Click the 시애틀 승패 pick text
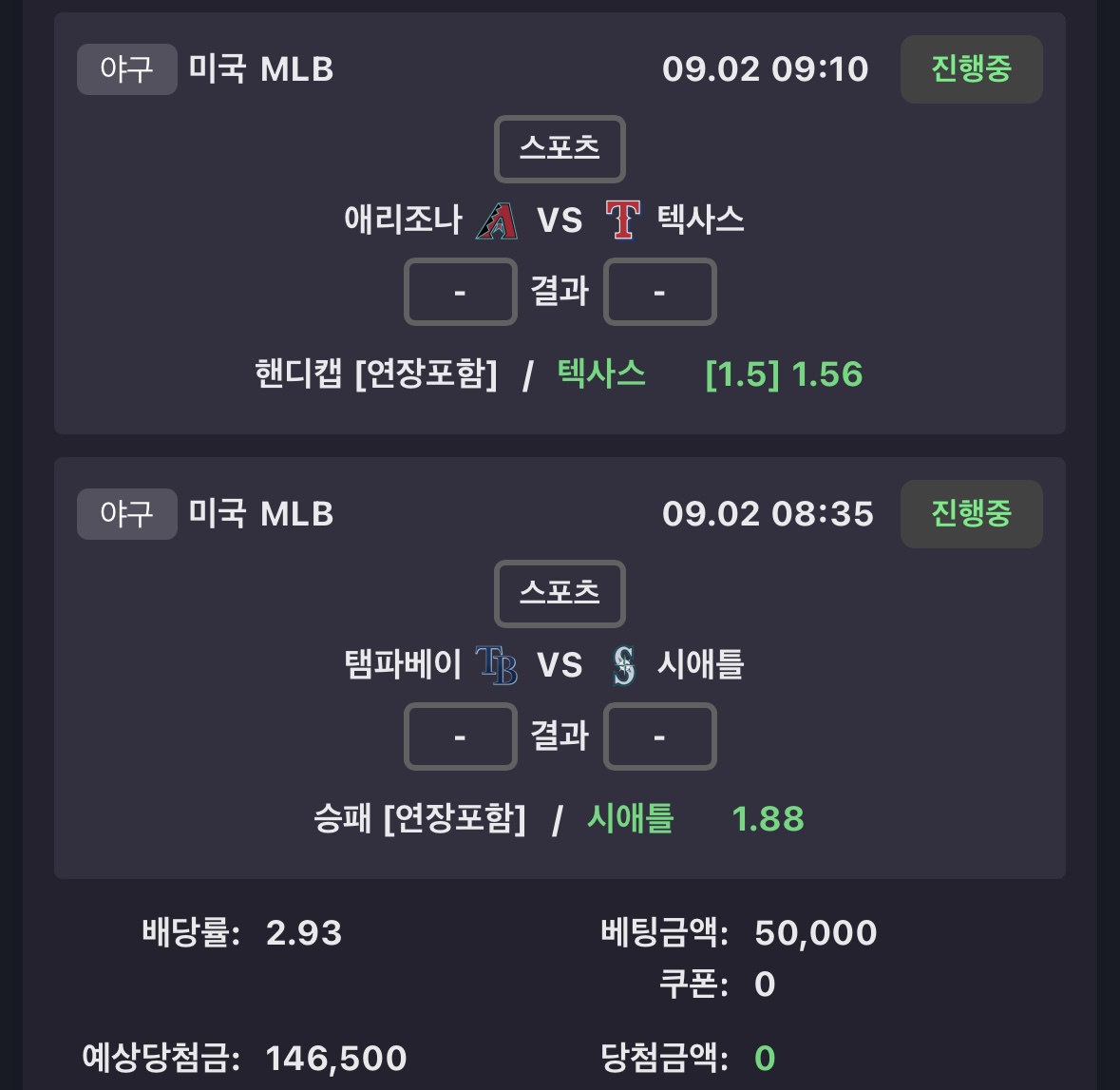Screen dimensions: 1120x1090 pyautogui.click(x=630, y=818)
